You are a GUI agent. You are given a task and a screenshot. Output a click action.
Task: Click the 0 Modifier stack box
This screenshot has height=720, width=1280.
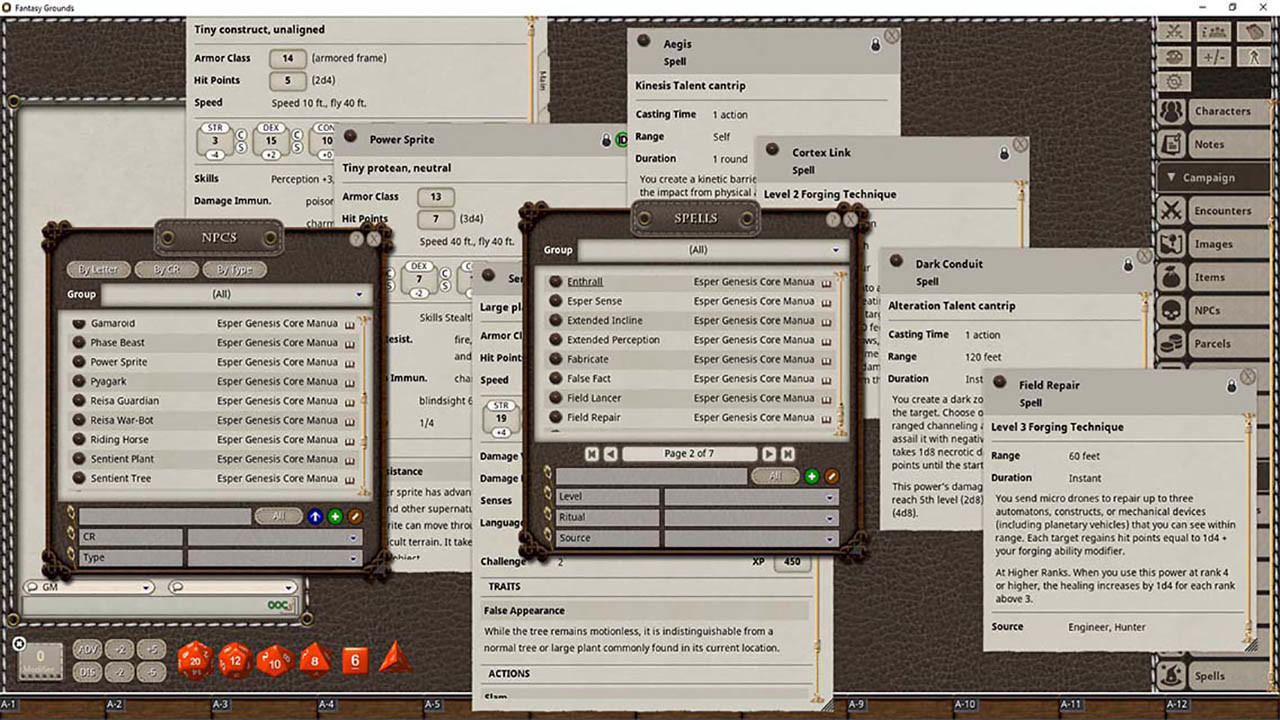tap(40, 655)
